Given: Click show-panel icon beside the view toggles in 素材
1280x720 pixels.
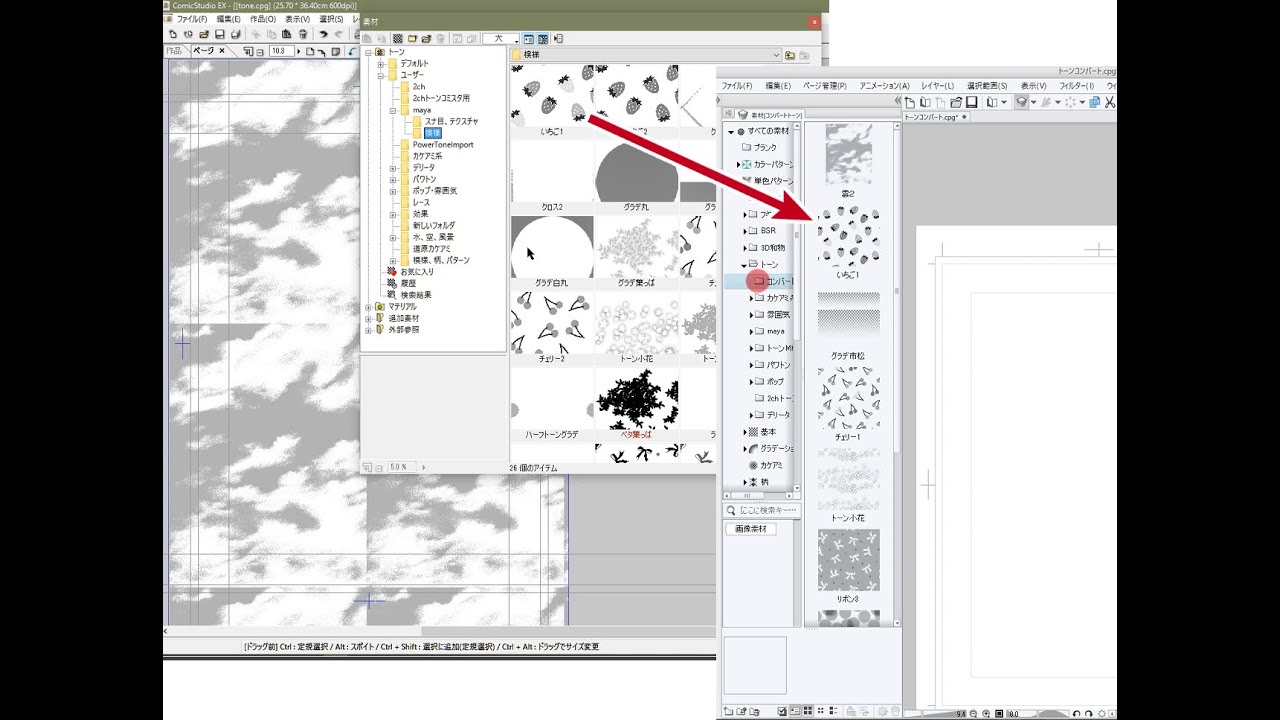Looking at the screenshot, I should tap(559, 39).
